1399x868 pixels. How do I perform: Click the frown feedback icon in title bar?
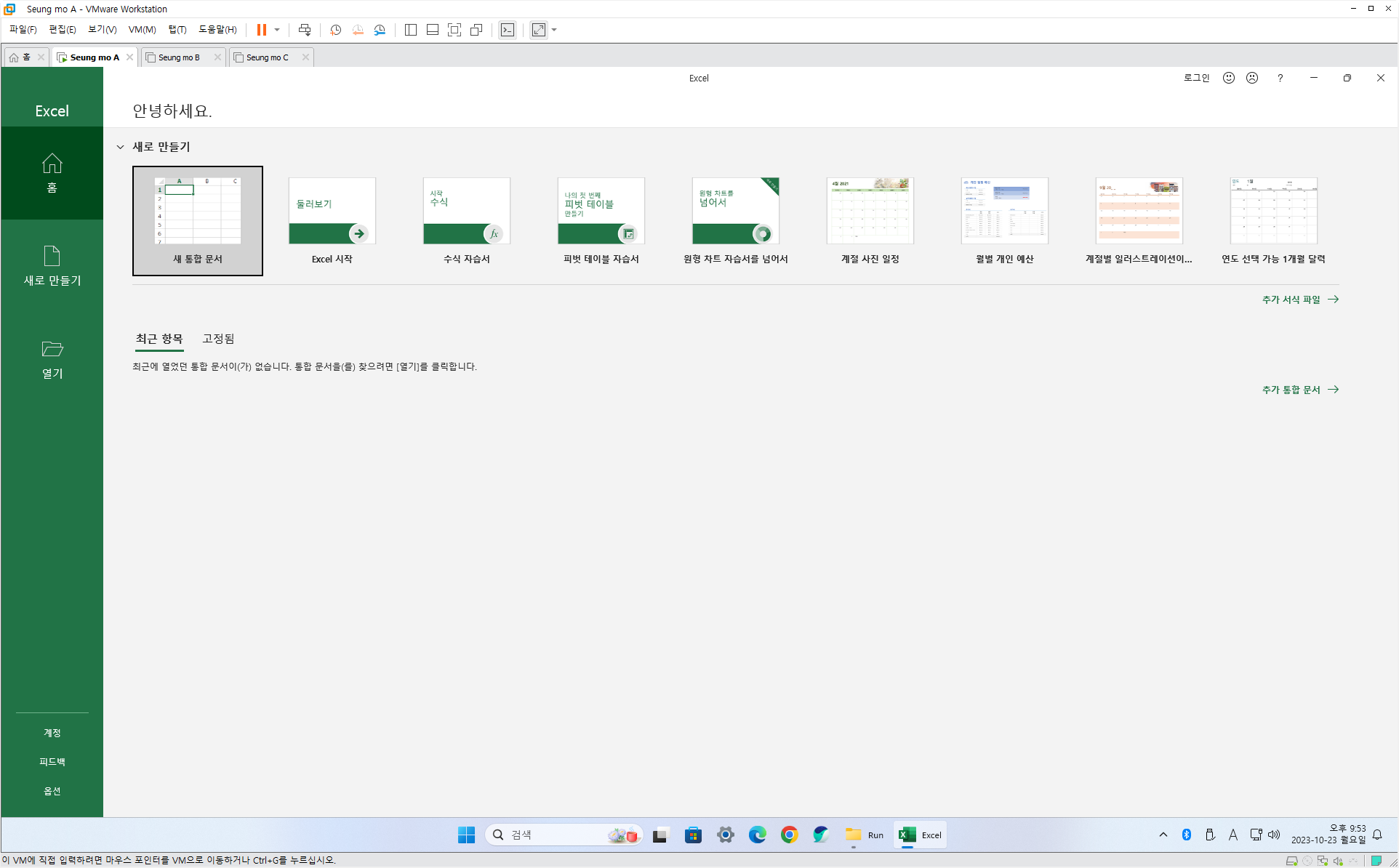tap(1252, 78)
